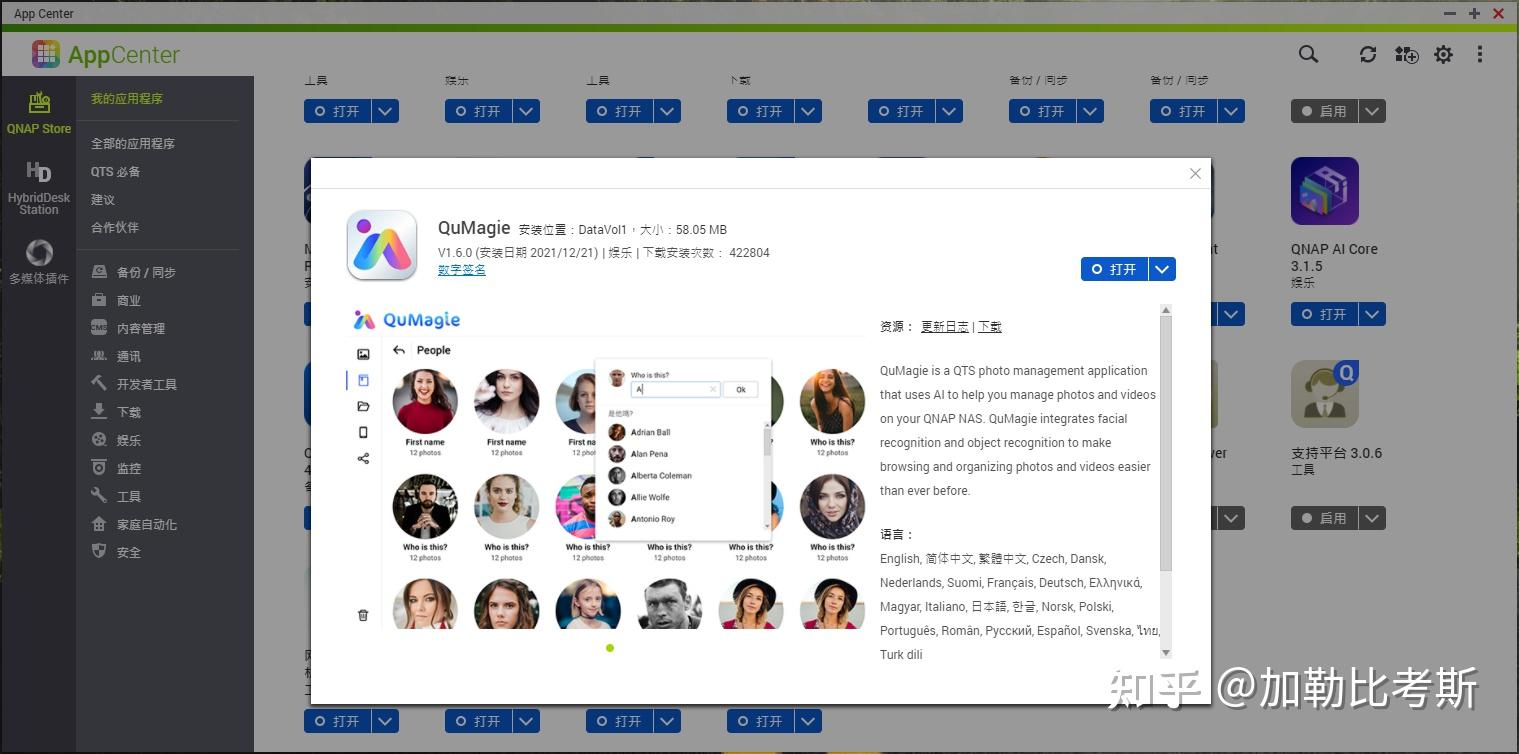Open the App Center search
The height and width of the screenshot is (754, 1519).
1308,54
